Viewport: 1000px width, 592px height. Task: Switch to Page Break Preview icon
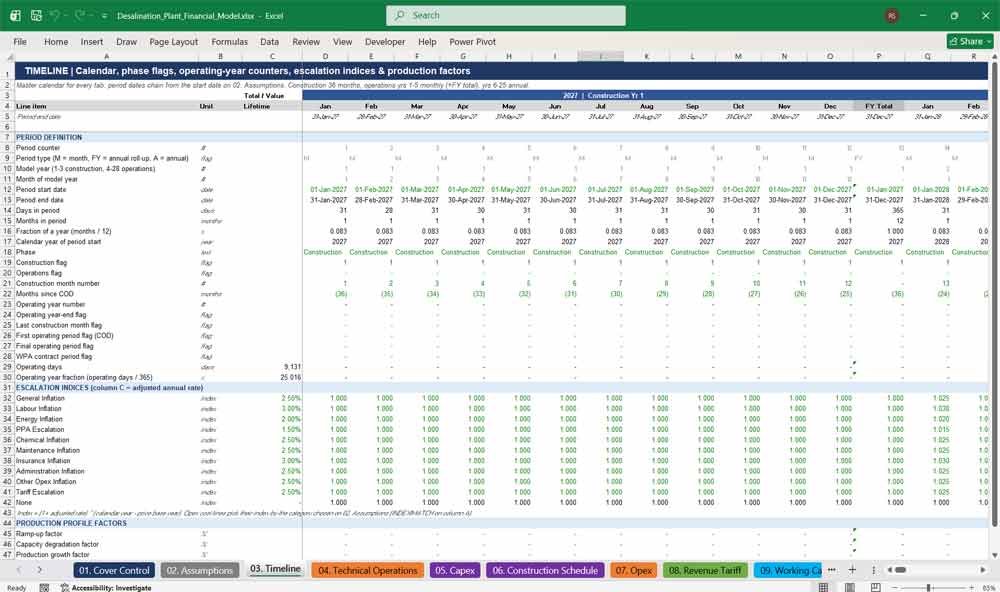tap(876, 588)
